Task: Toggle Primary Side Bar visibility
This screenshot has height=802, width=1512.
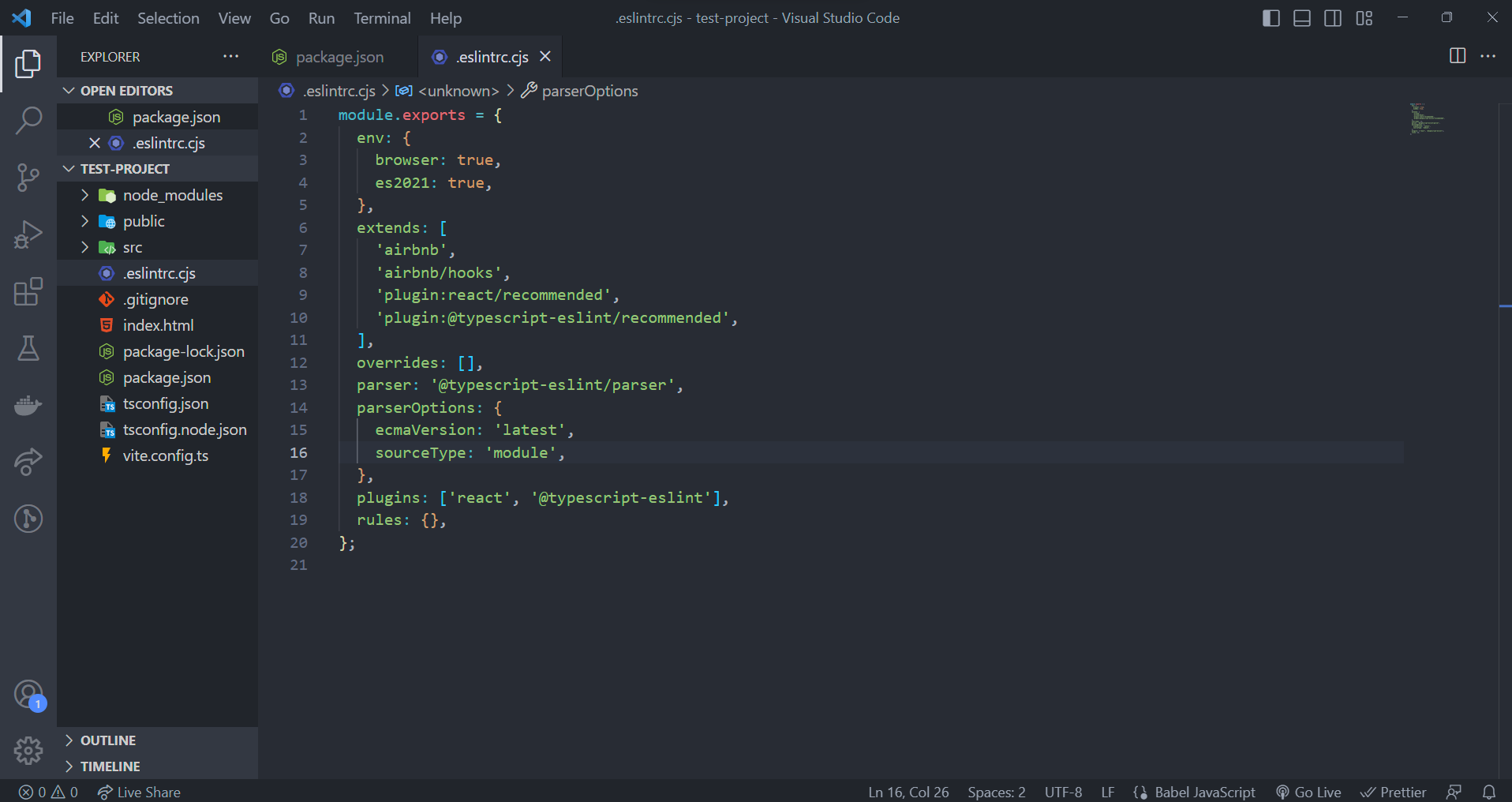Action: (1271, 17)
